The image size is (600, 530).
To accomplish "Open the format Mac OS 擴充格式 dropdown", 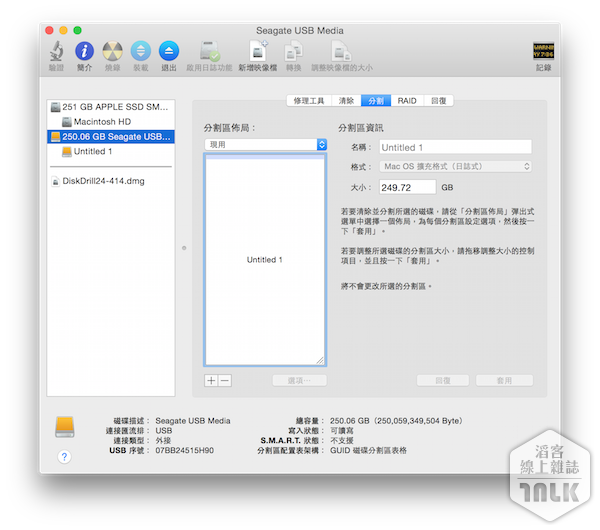I will (455, 166).
